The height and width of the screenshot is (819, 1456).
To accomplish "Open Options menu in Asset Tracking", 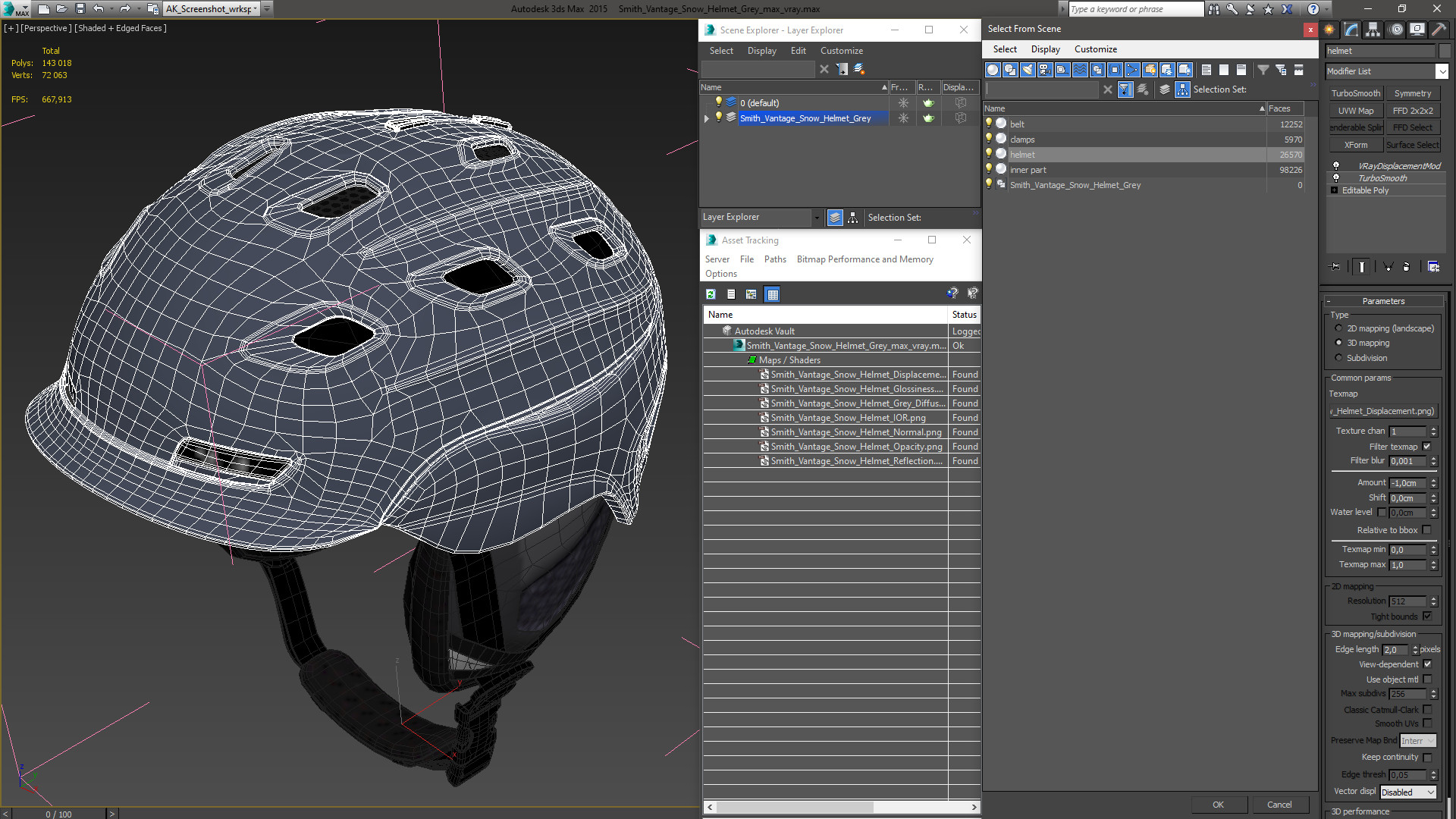I will pos(720,274).
